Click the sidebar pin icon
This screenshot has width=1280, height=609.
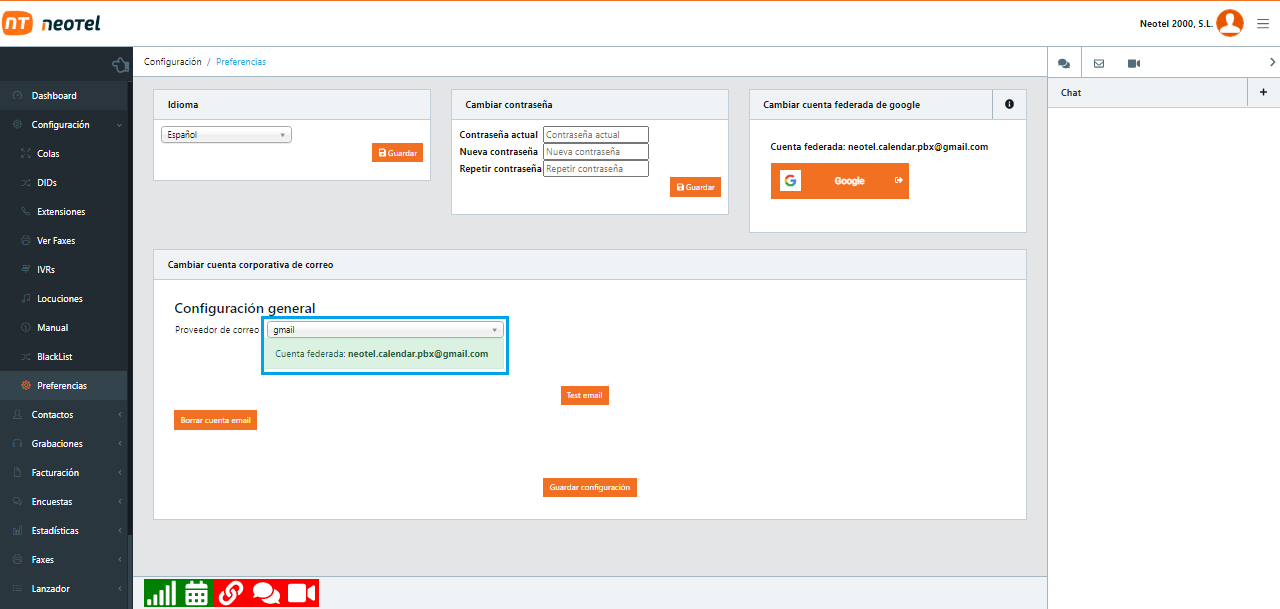tap(120, 65)
